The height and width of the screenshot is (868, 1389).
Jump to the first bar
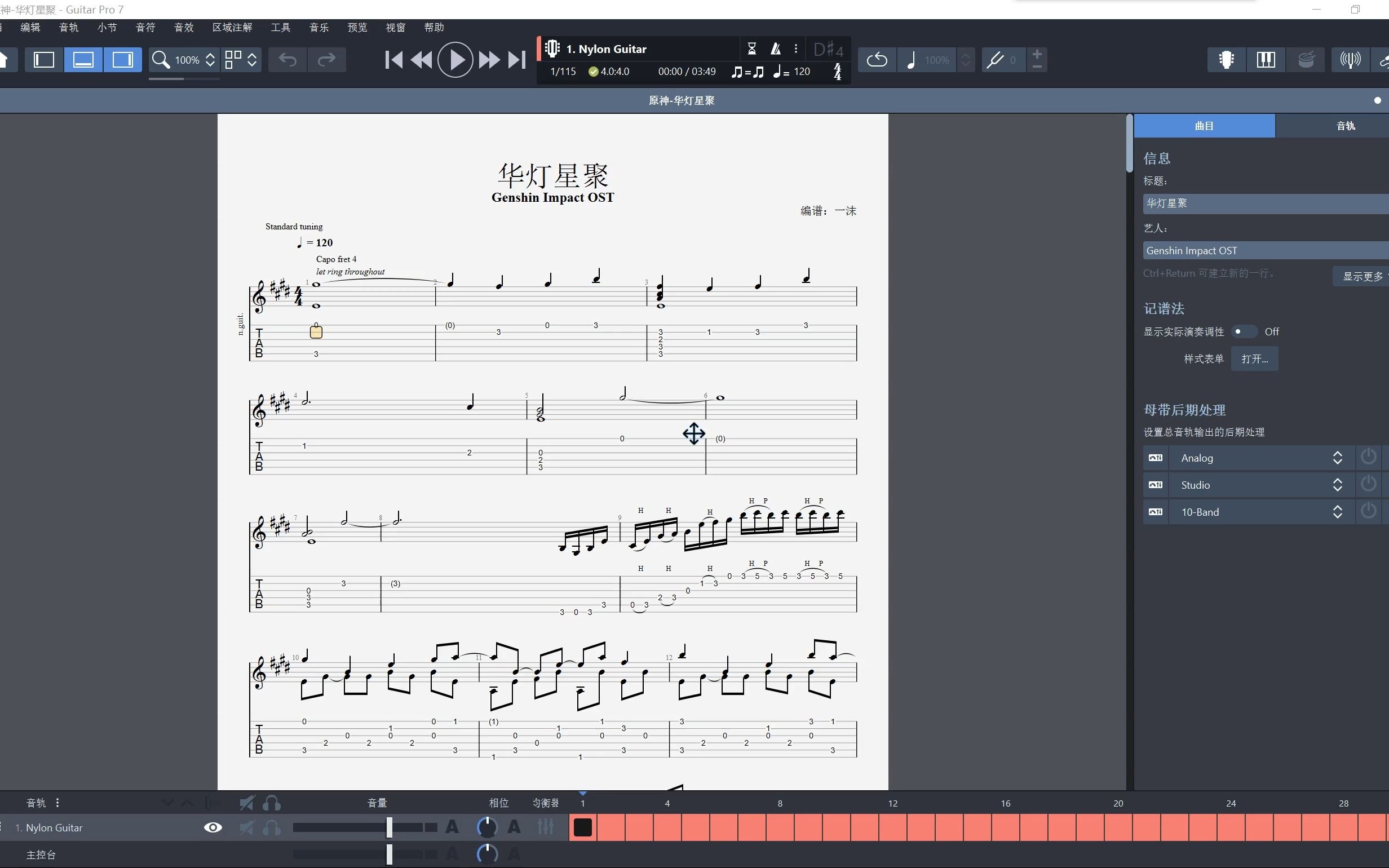pos(393,60)
